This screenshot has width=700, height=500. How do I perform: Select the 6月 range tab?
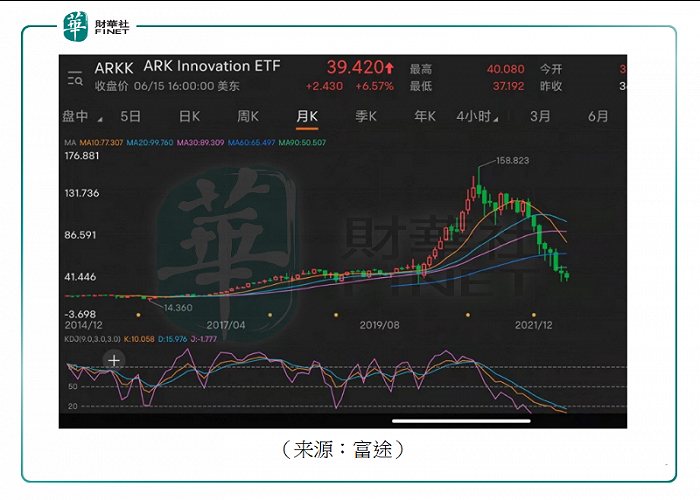[598, 117]
